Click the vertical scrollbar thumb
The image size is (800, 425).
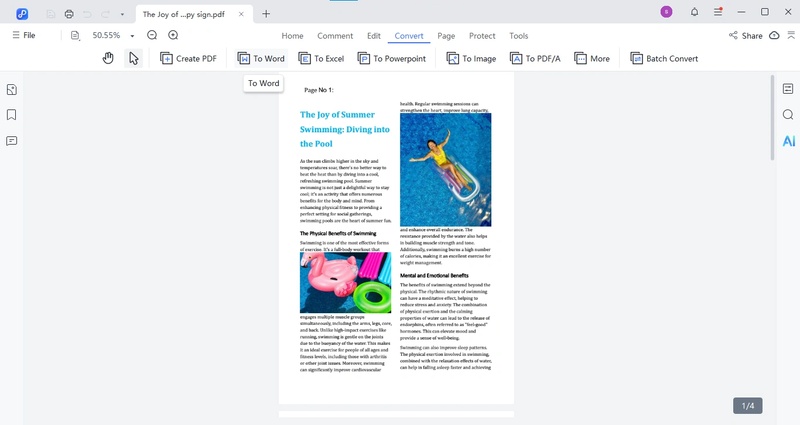(772, 118)
